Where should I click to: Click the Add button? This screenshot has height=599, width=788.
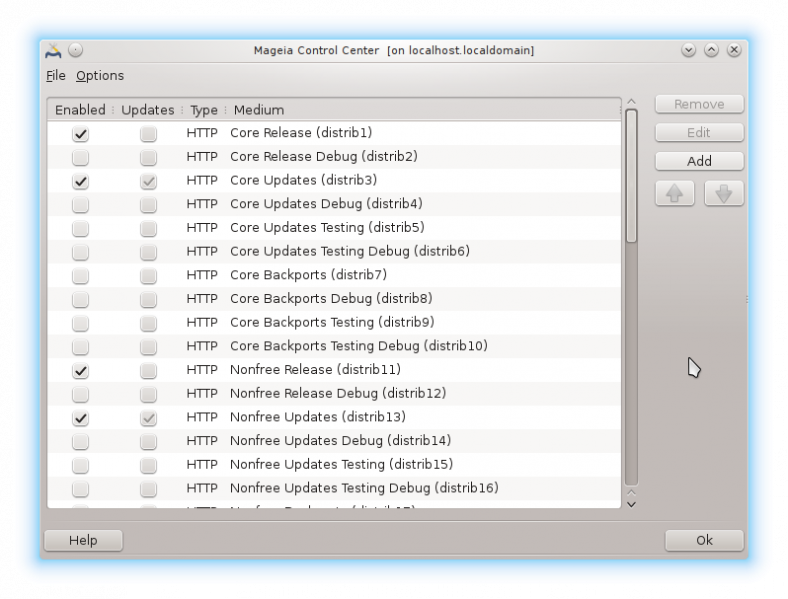(699, 161)
